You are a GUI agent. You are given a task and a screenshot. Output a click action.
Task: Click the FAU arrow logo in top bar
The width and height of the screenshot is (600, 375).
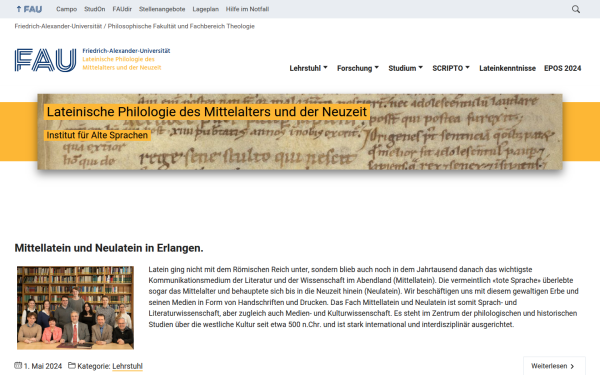pos(29,9)
